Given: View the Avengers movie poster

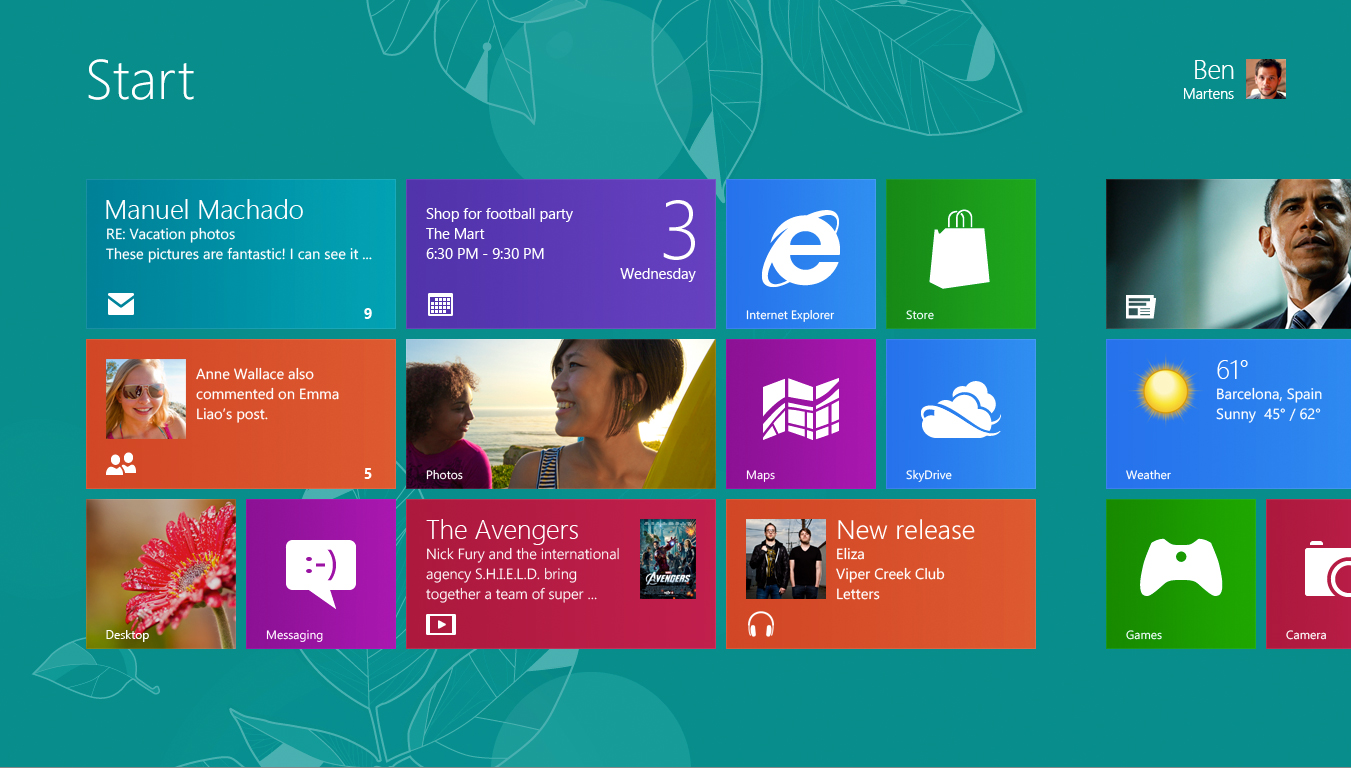Looking at the screenshot, I should (667, 560).
